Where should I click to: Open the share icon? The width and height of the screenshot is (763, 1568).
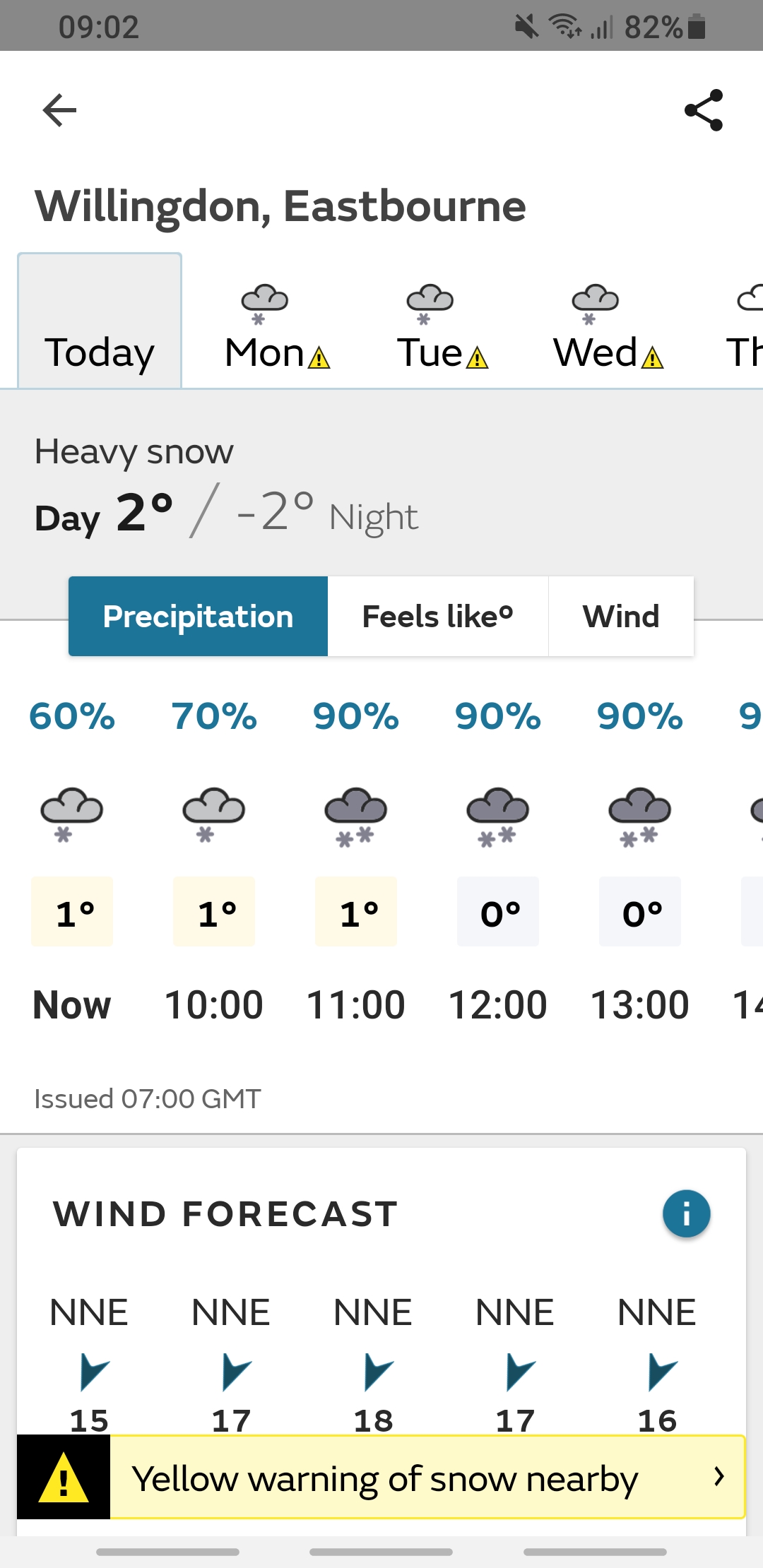coord(704,110)
